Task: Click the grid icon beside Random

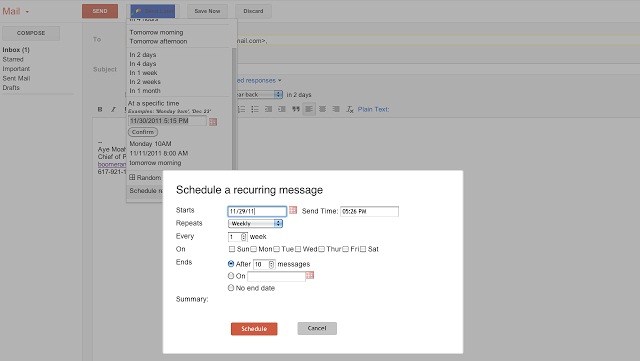Action: click(132, 177)
